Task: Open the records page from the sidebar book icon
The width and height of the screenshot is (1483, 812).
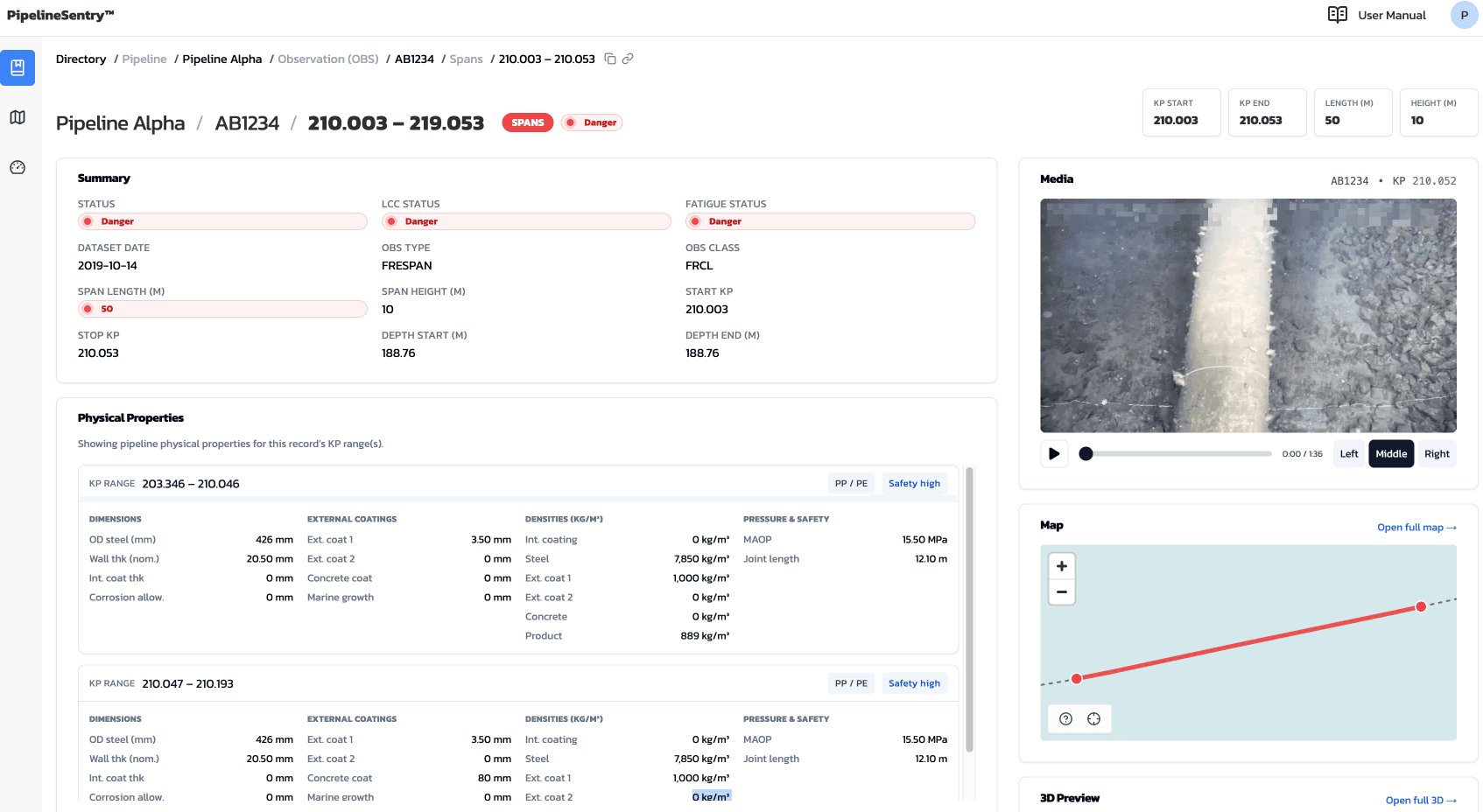Action: point(18,67)
